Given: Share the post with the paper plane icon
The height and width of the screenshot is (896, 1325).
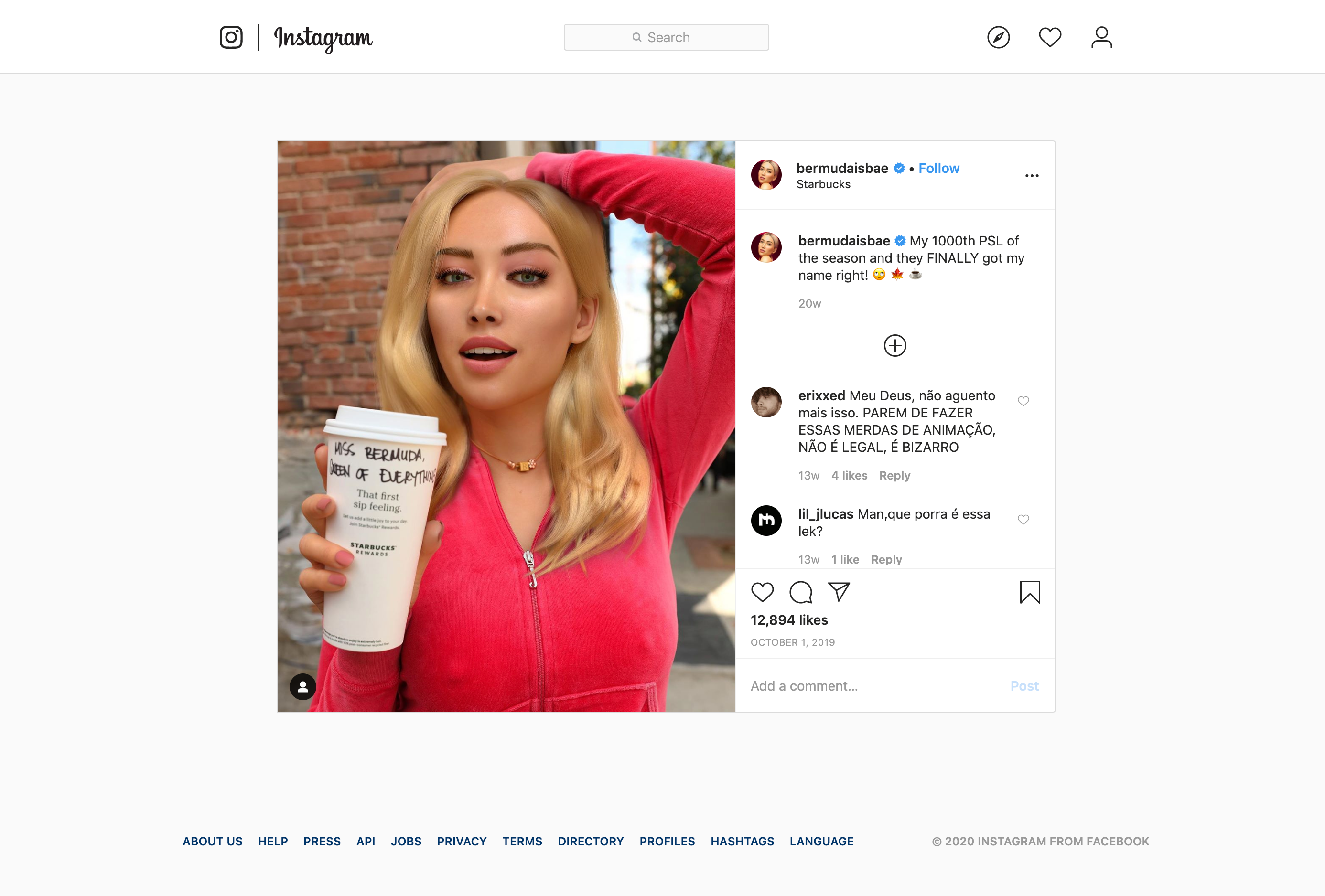Looking at the screenshot, I should coord(839,592).
